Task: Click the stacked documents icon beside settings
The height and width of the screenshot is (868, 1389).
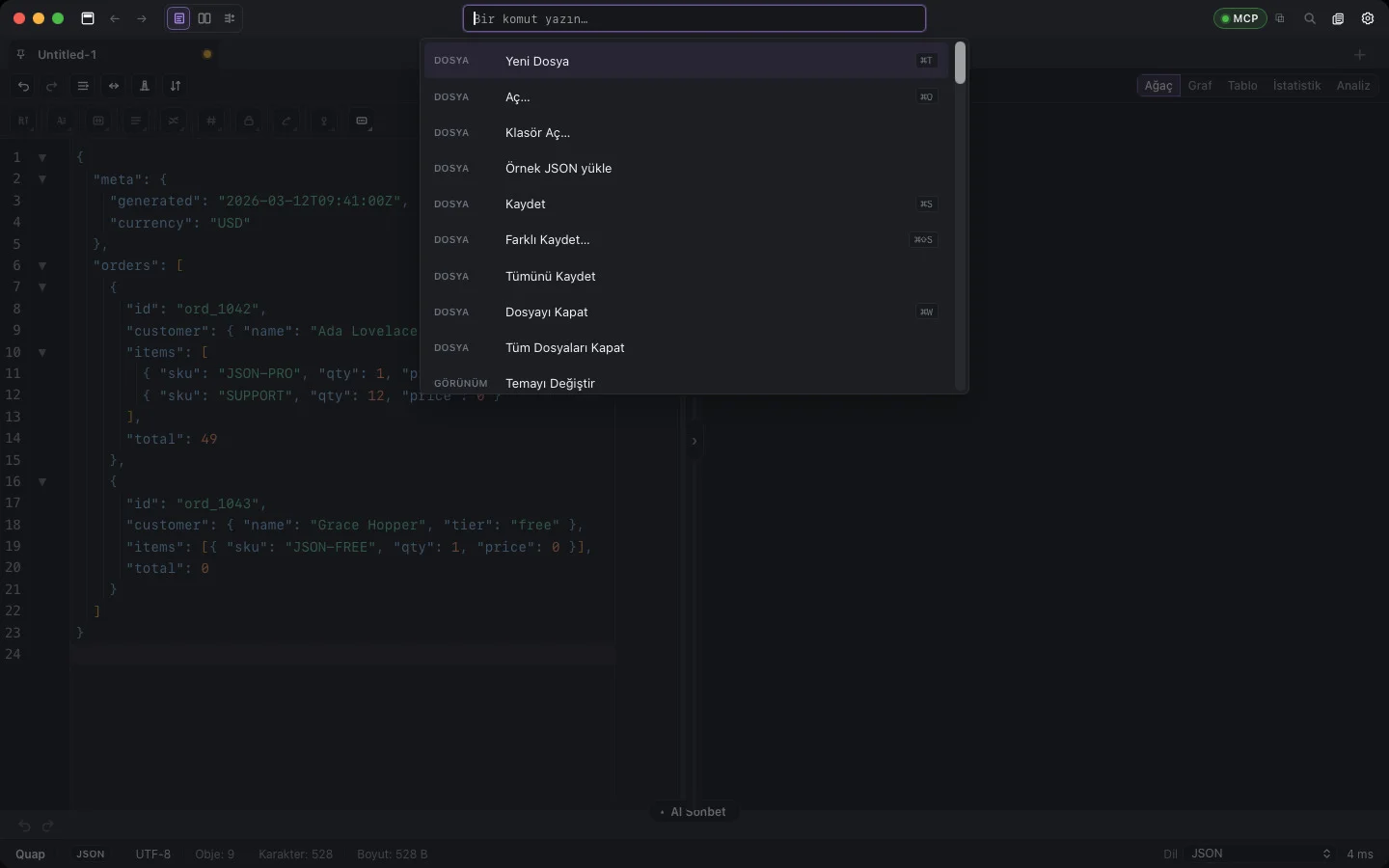Action: (1339, 18)
